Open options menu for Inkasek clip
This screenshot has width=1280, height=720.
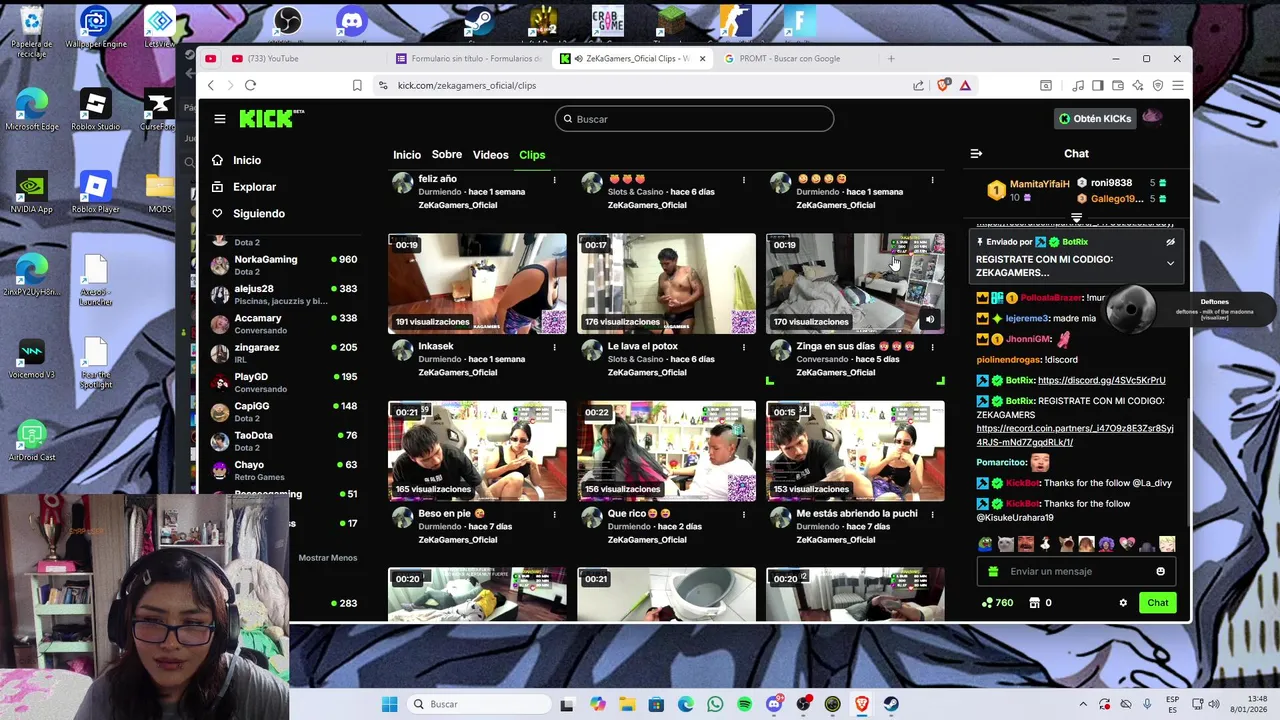tap(555, 347)
